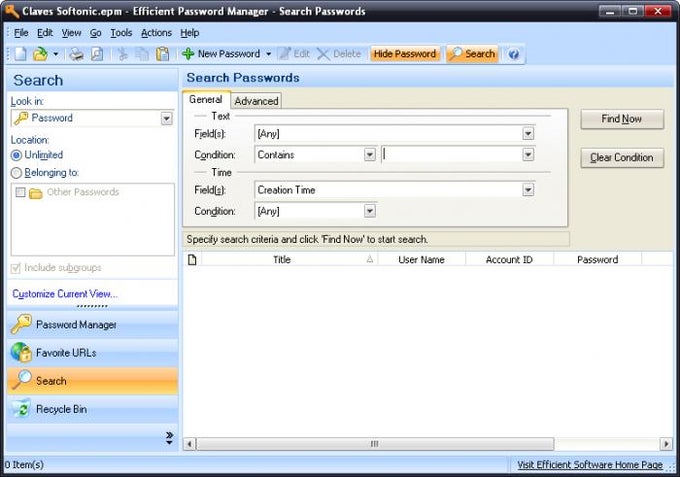680x477 pixels.
Task: Click the horizontal scrollbar right arrow
Action: coord(667,444)
